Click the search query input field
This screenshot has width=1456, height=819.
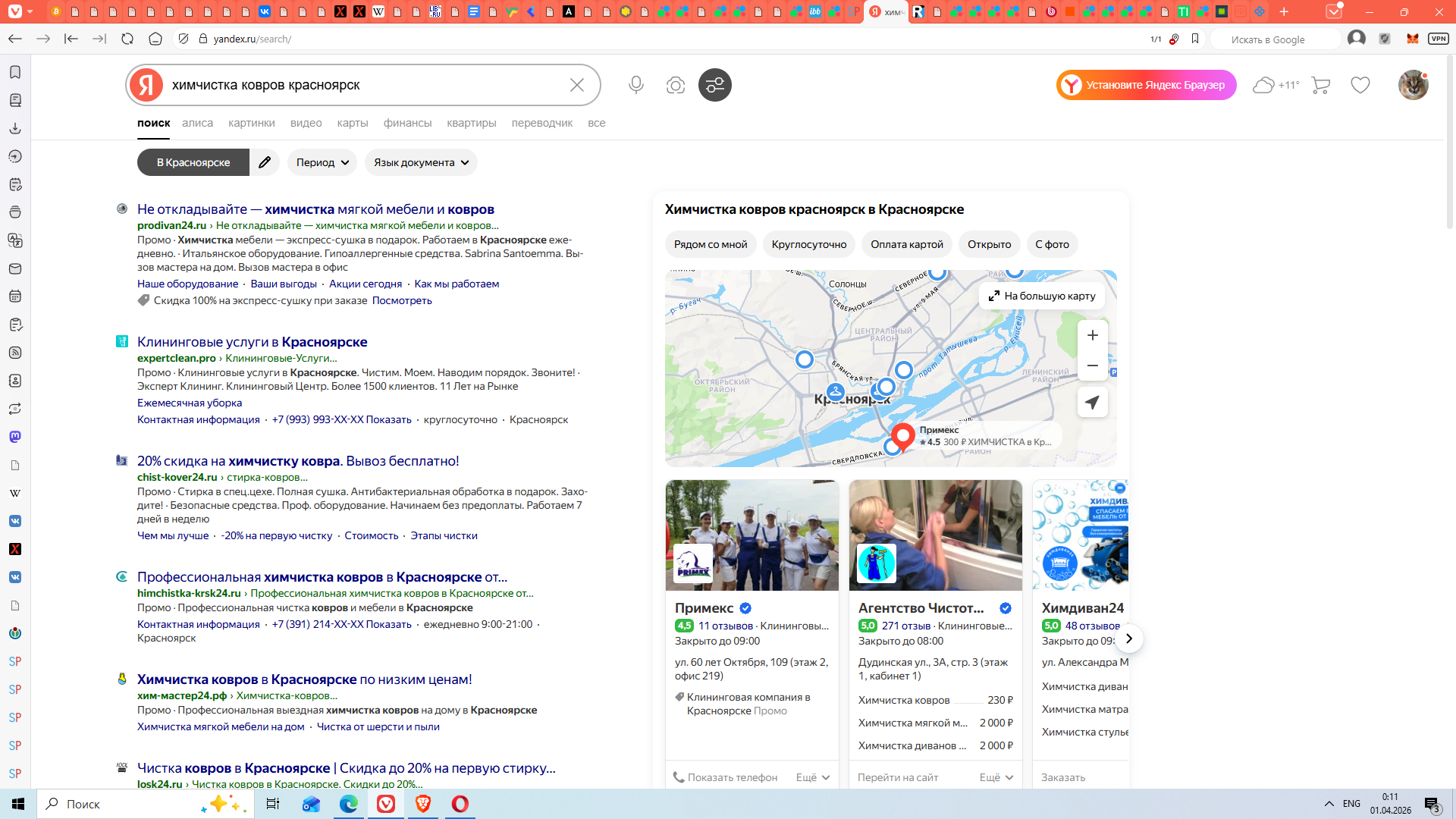click(x=364, y=85)
